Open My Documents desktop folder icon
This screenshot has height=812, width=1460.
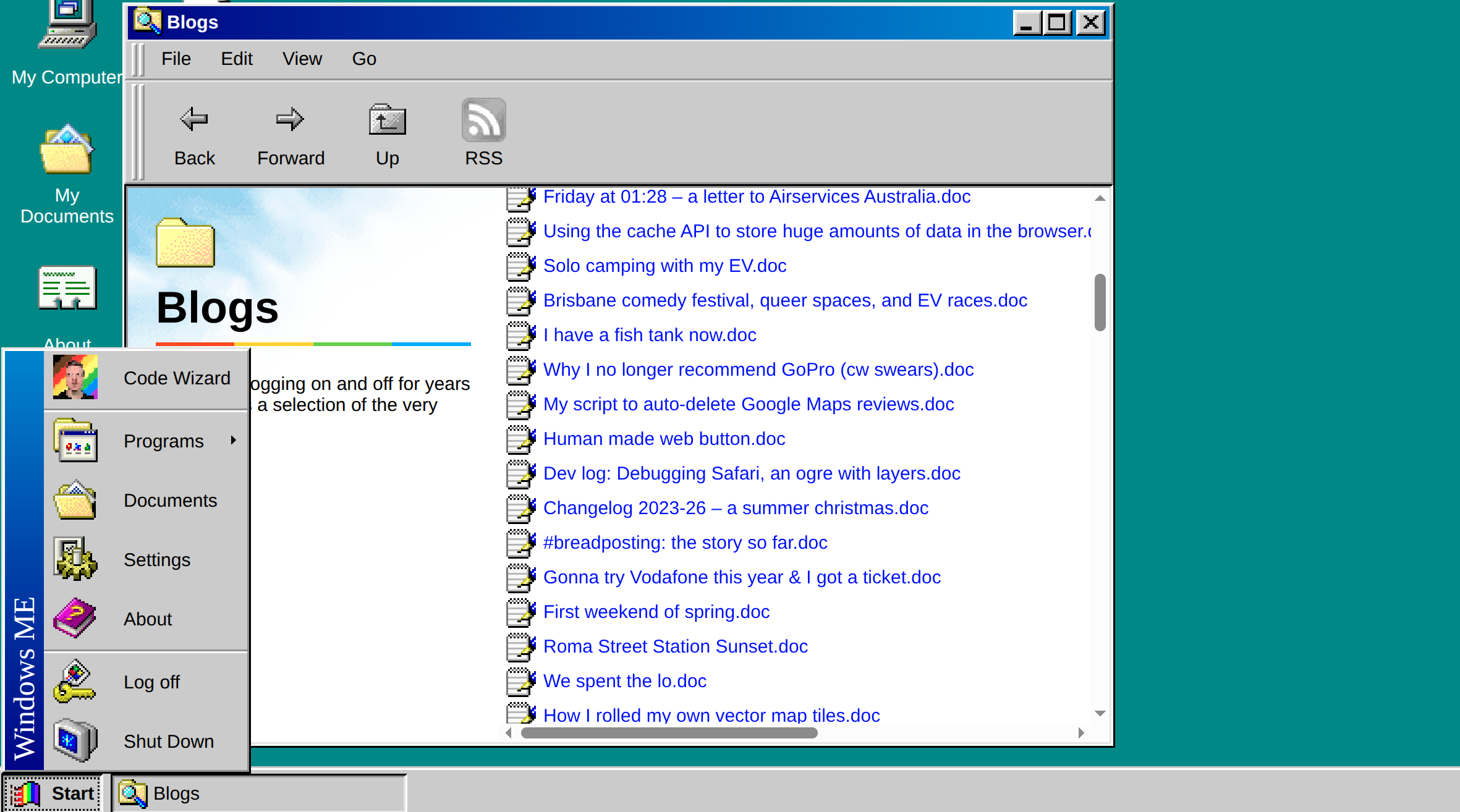[x=67, y=150]
